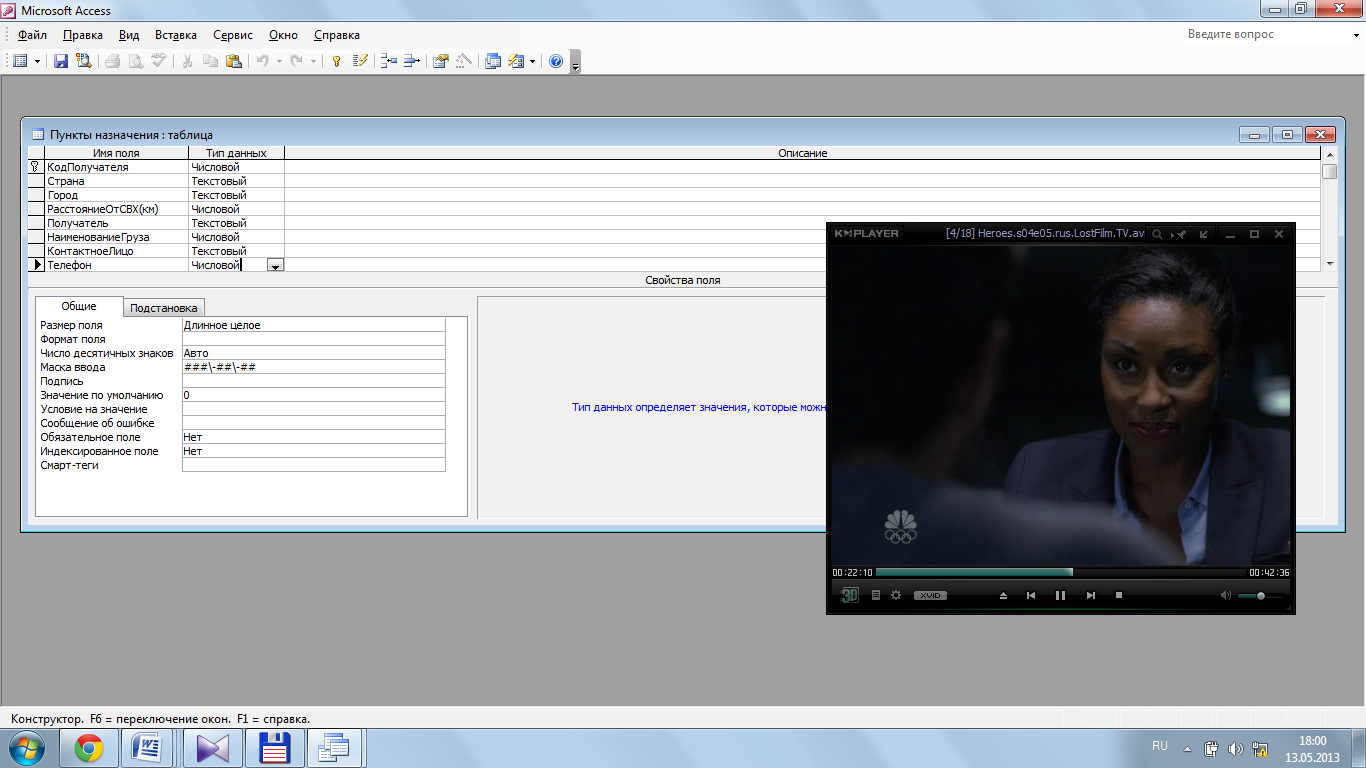Click the Print icon in toolbar
Image resolution: width=1366 pixels, height=768 pixels.
click(x=112, y=61)
